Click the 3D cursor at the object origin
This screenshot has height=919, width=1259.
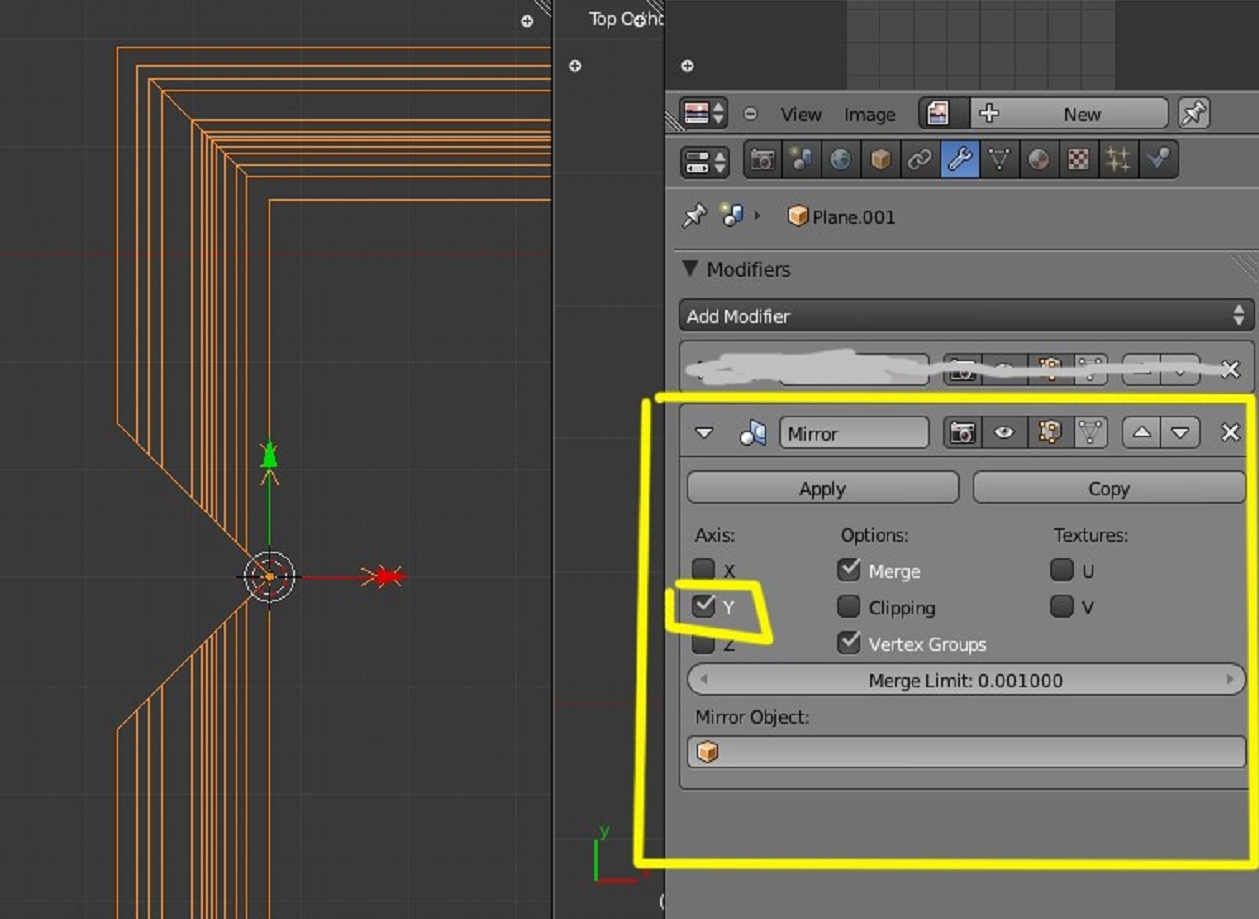pos(269,577)
